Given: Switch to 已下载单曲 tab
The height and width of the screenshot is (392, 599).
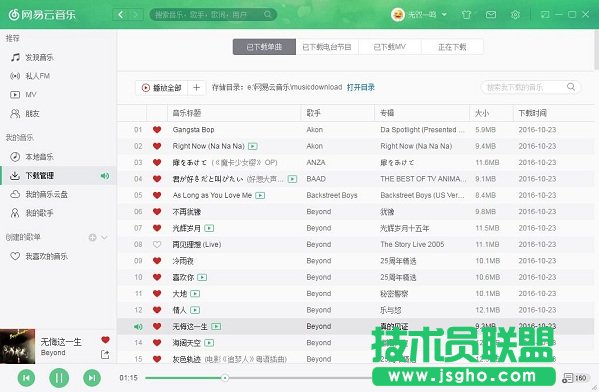Looking at the screenshot, I should (264, 47).
